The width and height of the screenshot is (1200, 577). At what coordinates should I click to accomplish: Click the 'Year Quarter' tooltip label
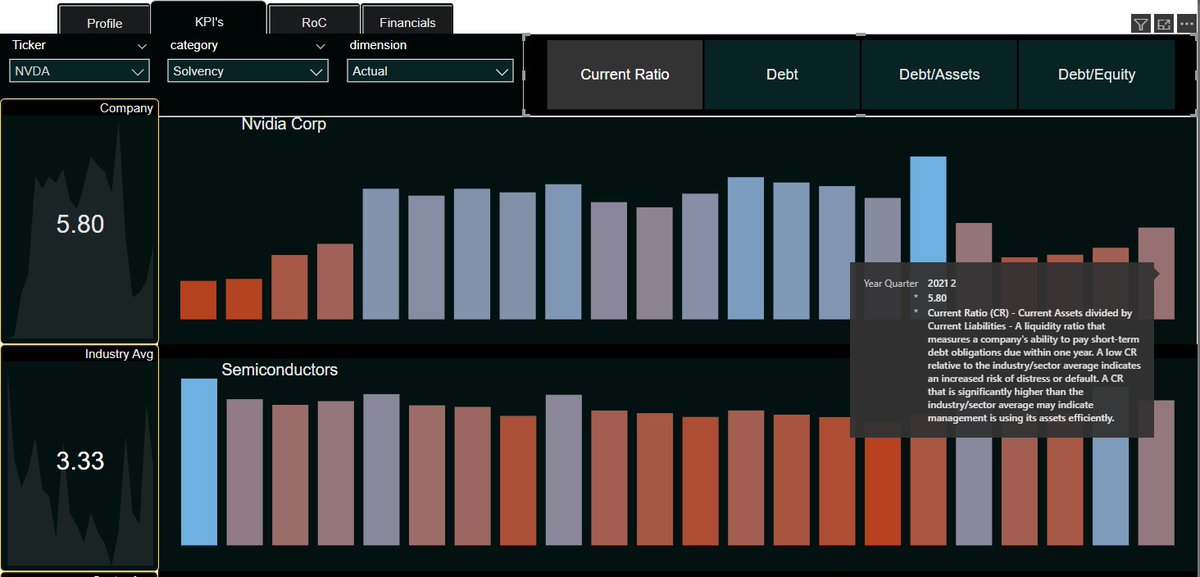tap(891, 284)
